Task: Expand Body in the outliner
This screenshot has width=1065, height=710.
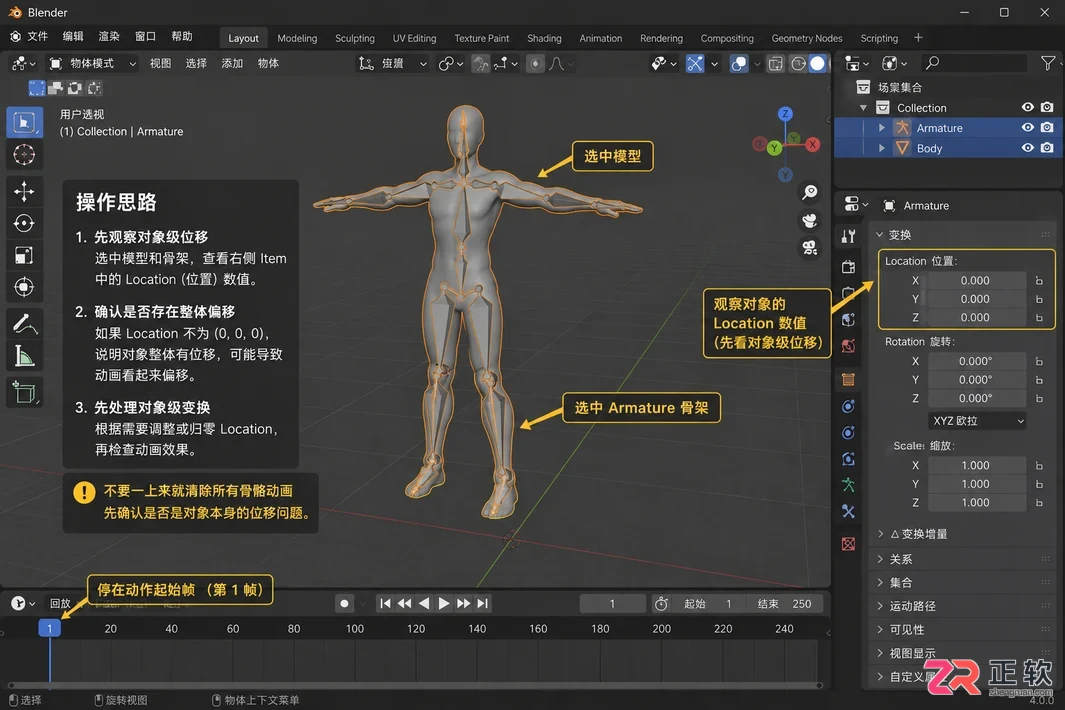Action: coord(882,147)
